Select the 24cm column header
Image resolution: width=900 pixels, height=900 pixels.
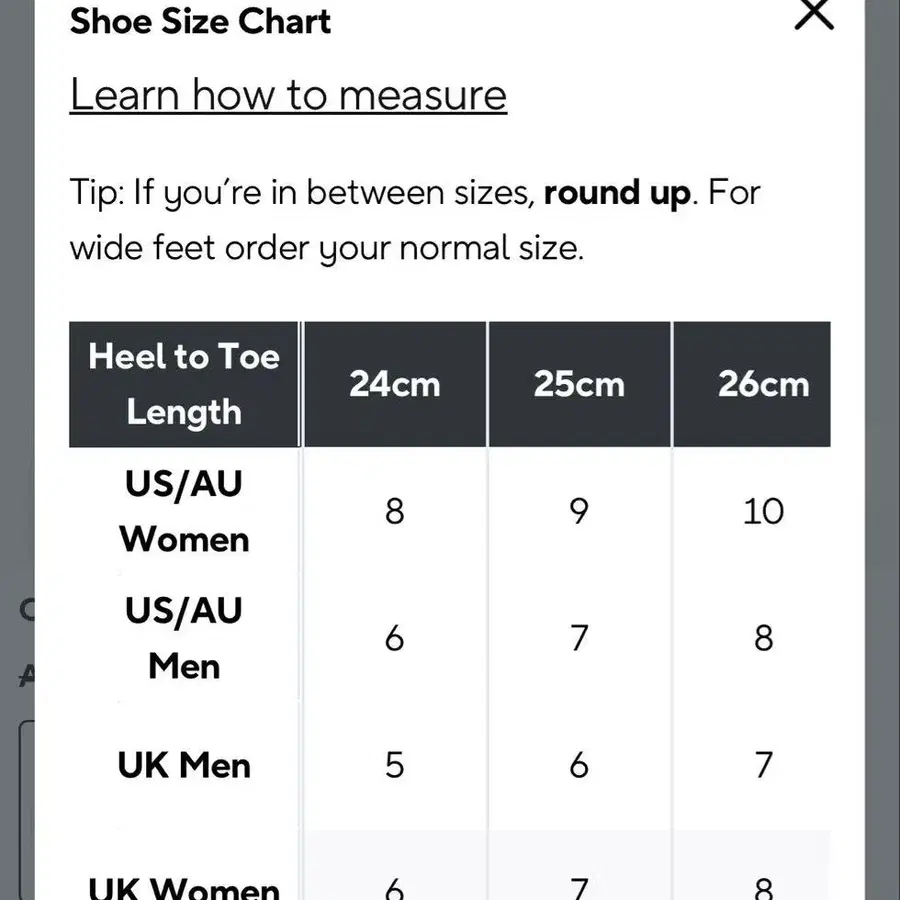tap(394, 385)
